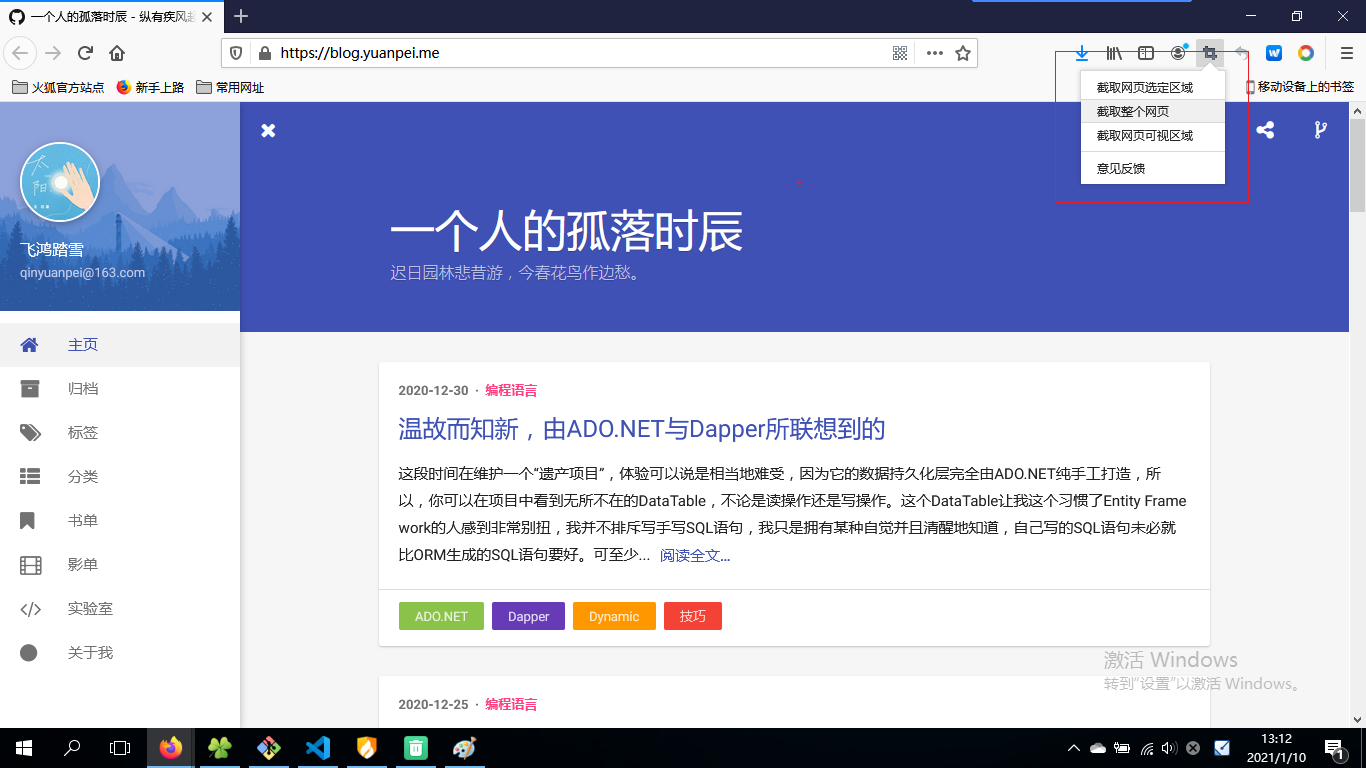Click Firefox icon in taskbar

click(171, 748)
